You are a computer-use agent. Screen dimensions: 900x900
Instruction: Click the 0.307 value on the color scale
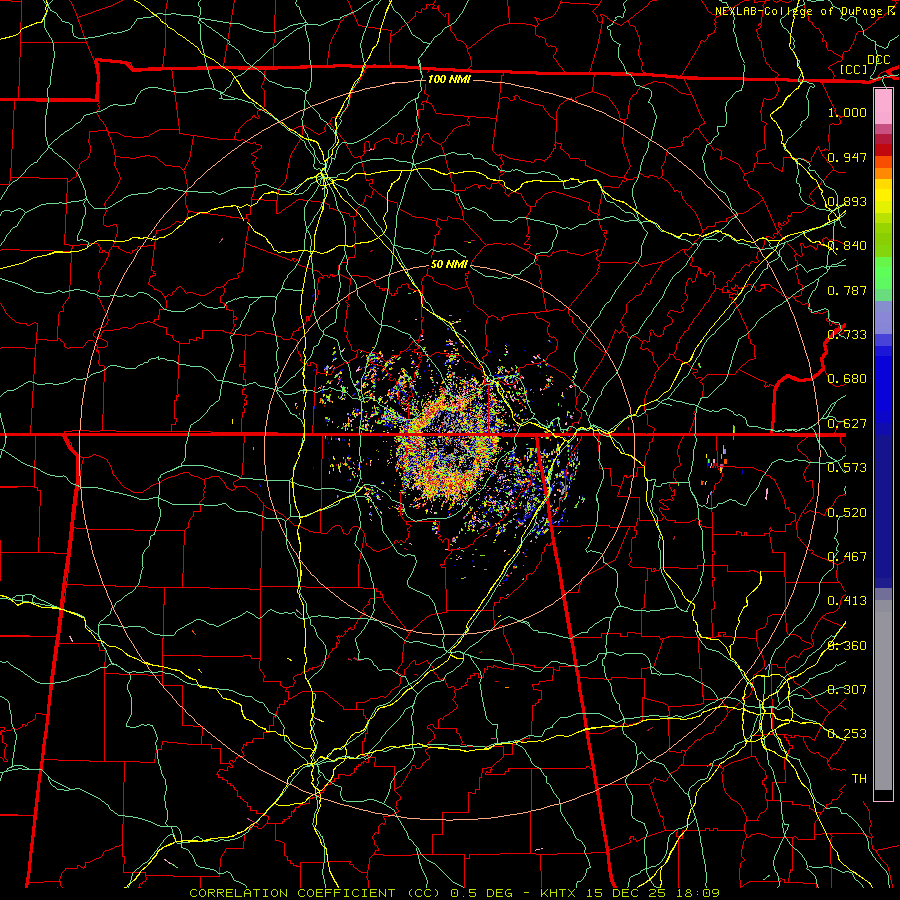(847, 690)
